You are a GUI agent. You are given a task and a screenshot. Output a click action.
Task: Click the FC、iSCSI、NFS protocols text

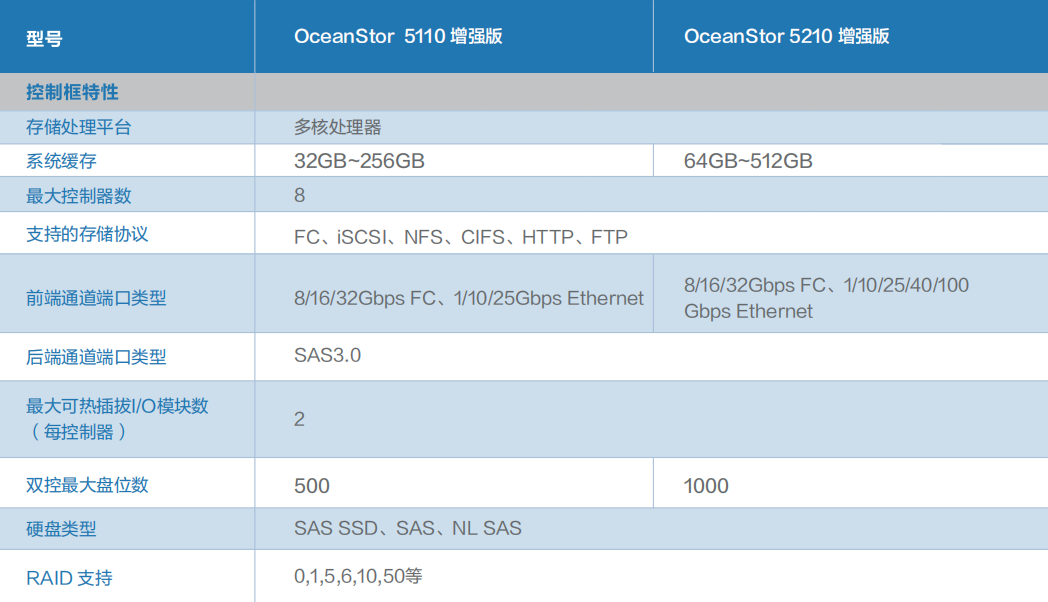click(461, 237)
